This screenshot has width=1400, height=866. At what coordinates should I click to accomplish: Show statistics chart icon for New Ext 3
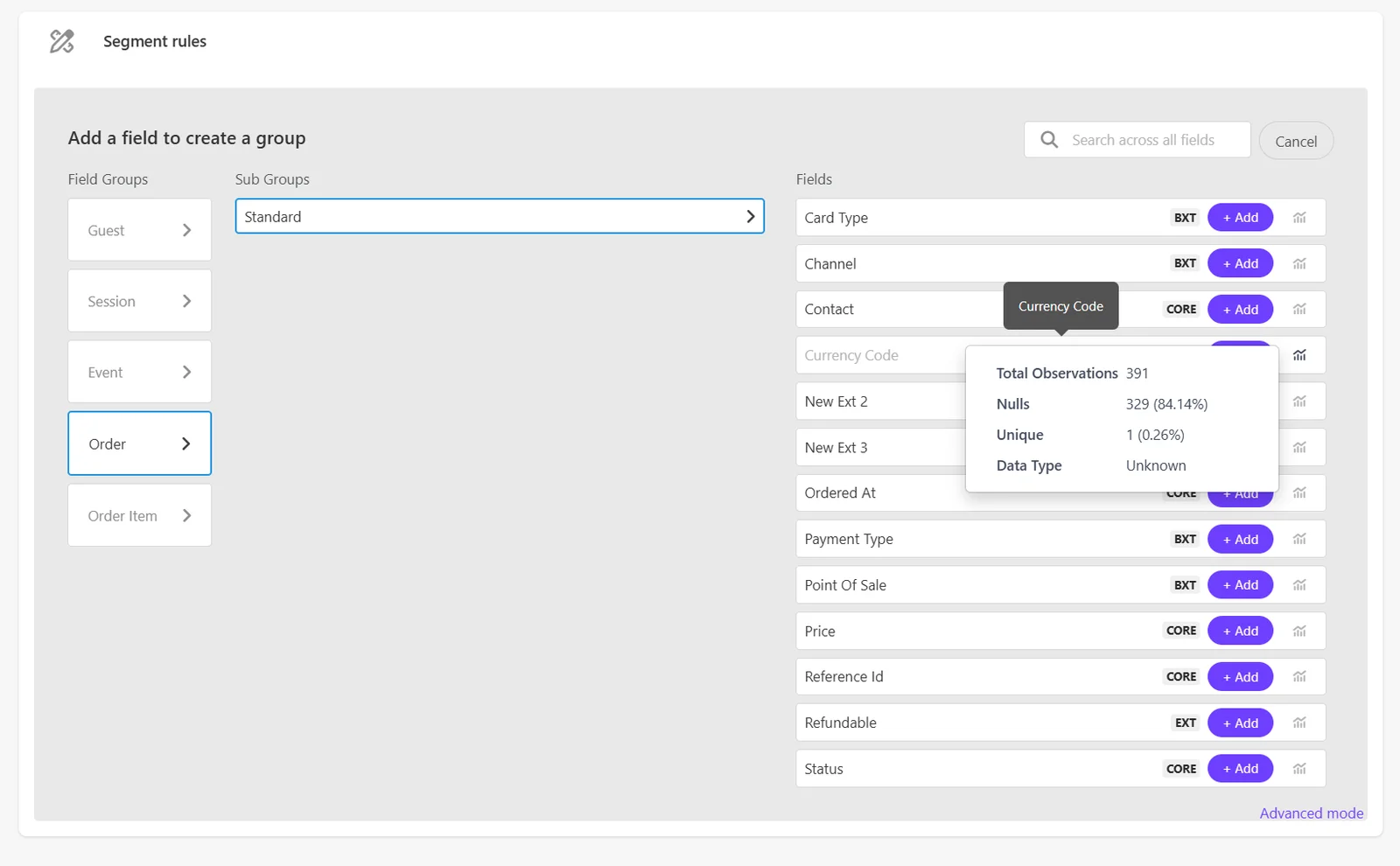(1299, 447)
